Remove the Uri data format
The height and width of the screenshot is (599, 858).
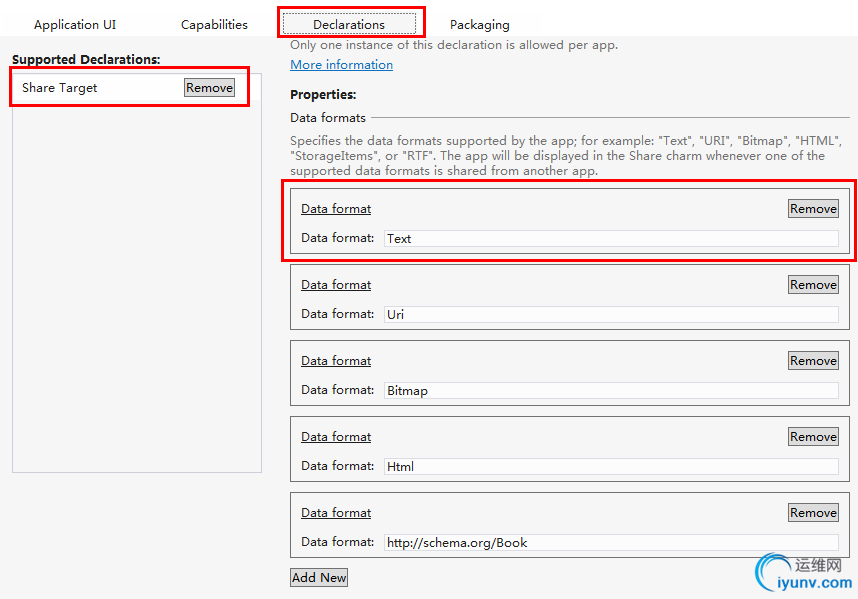coord(813,285)
